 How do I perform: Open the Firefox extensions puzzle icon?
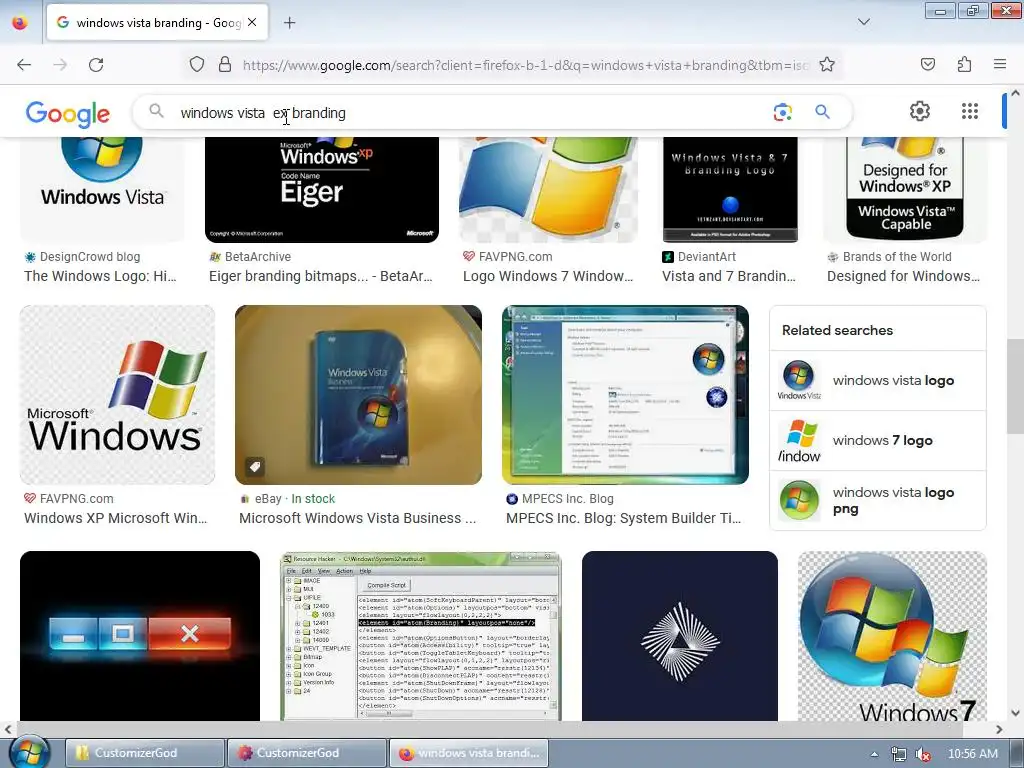(x=964, y=64)
